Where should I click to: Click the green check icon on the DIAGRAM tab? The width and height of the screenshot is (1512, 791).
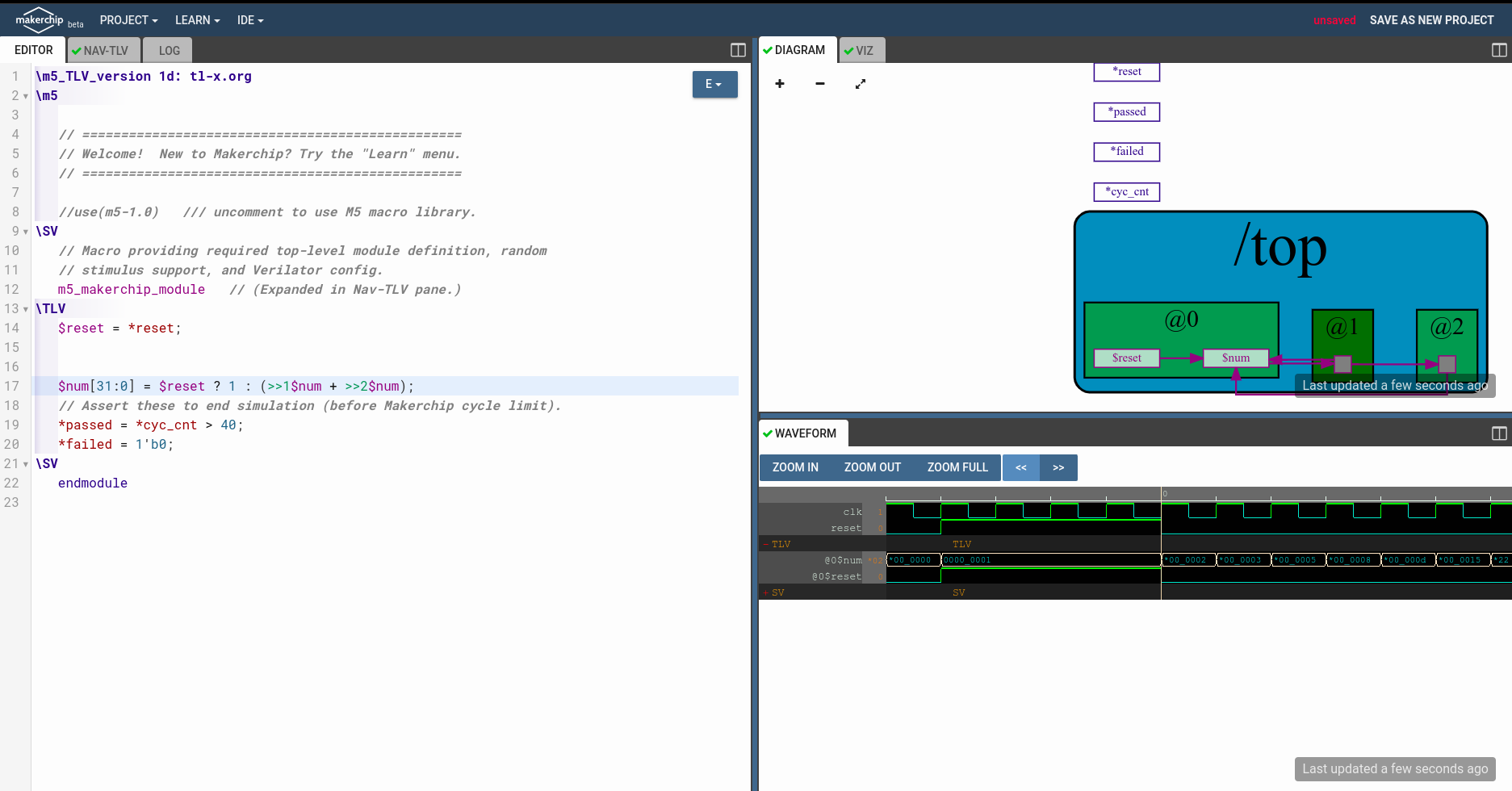pyautogui.click(x=767, y=50)
